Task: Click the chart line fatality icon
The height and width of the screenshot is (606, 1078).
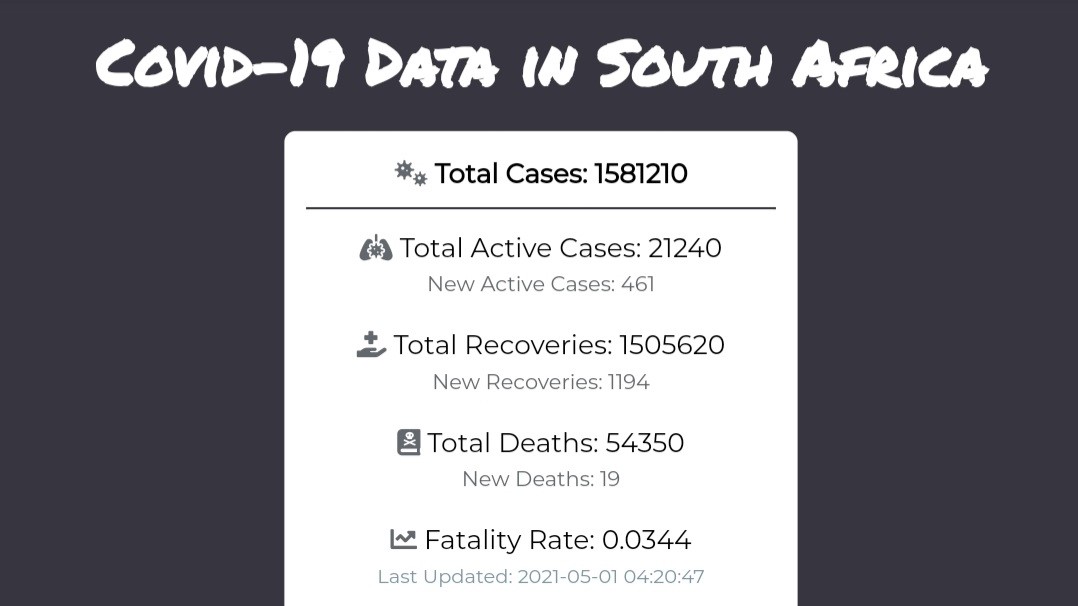Action: 404,539
